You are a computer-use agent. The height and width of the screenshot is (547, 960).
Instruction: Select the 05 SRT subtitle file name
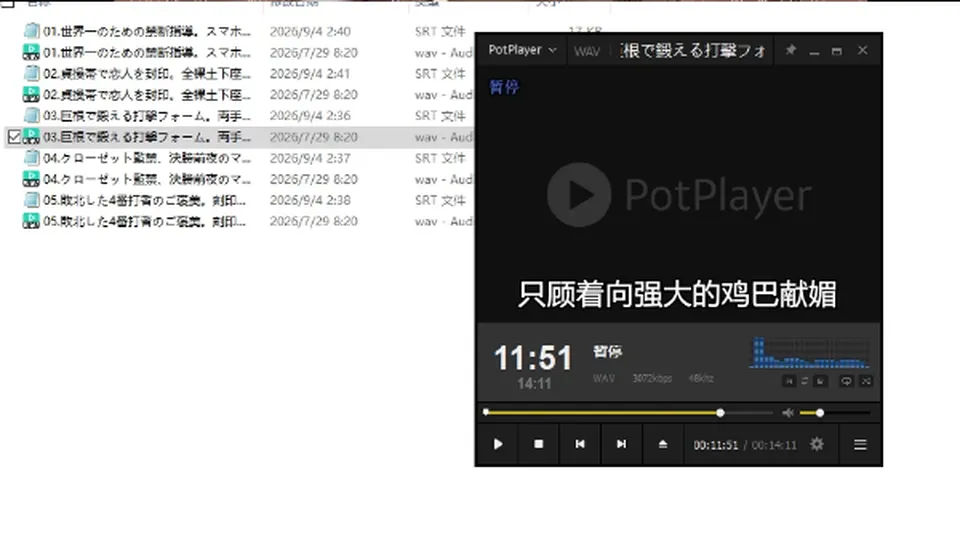144,200
